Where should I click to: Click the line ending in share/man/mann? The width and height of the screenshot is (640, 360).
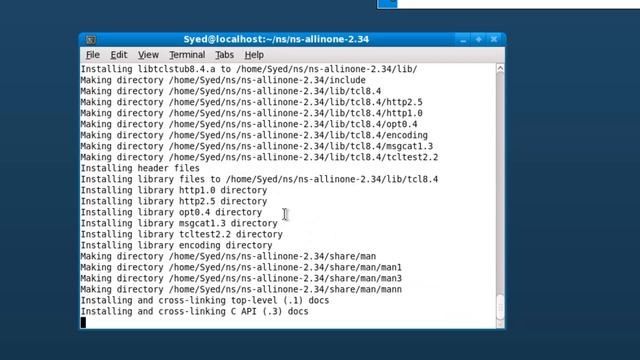click(241, 289)
